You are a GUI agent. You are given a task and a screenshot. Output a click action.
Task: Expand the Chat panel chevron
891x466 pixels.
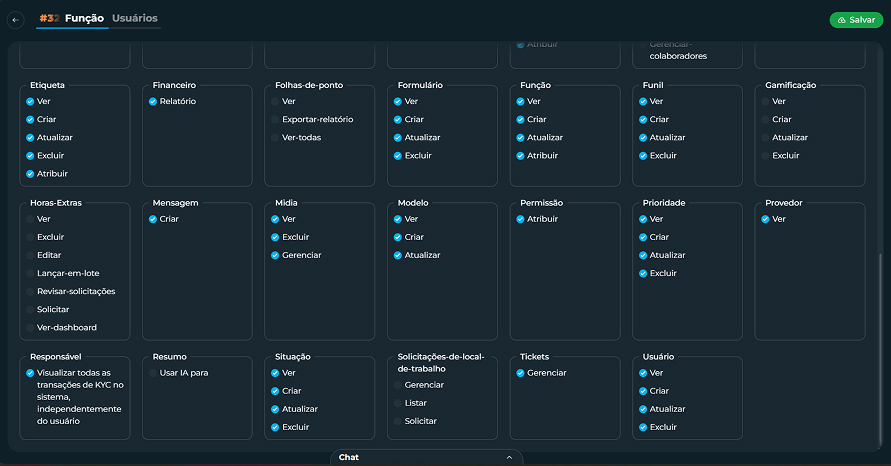[509, 457]
